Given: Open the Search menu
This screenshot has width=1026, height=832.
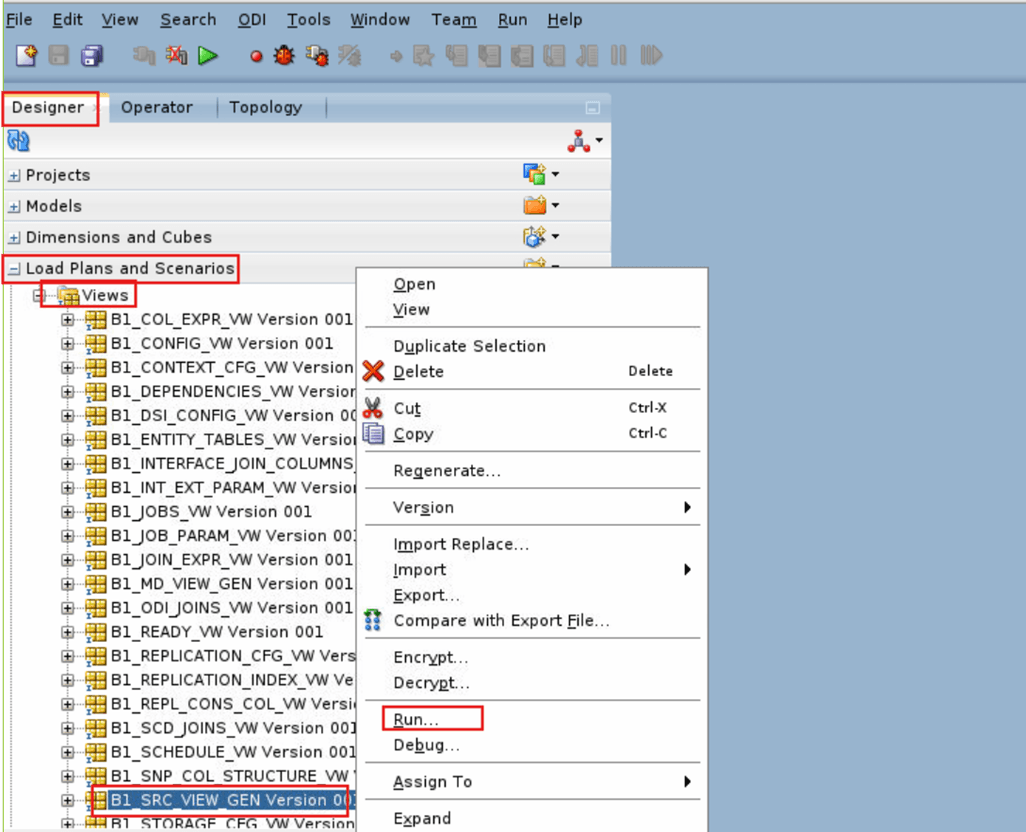Looking at the screenshot, I should tap(188, 20).
